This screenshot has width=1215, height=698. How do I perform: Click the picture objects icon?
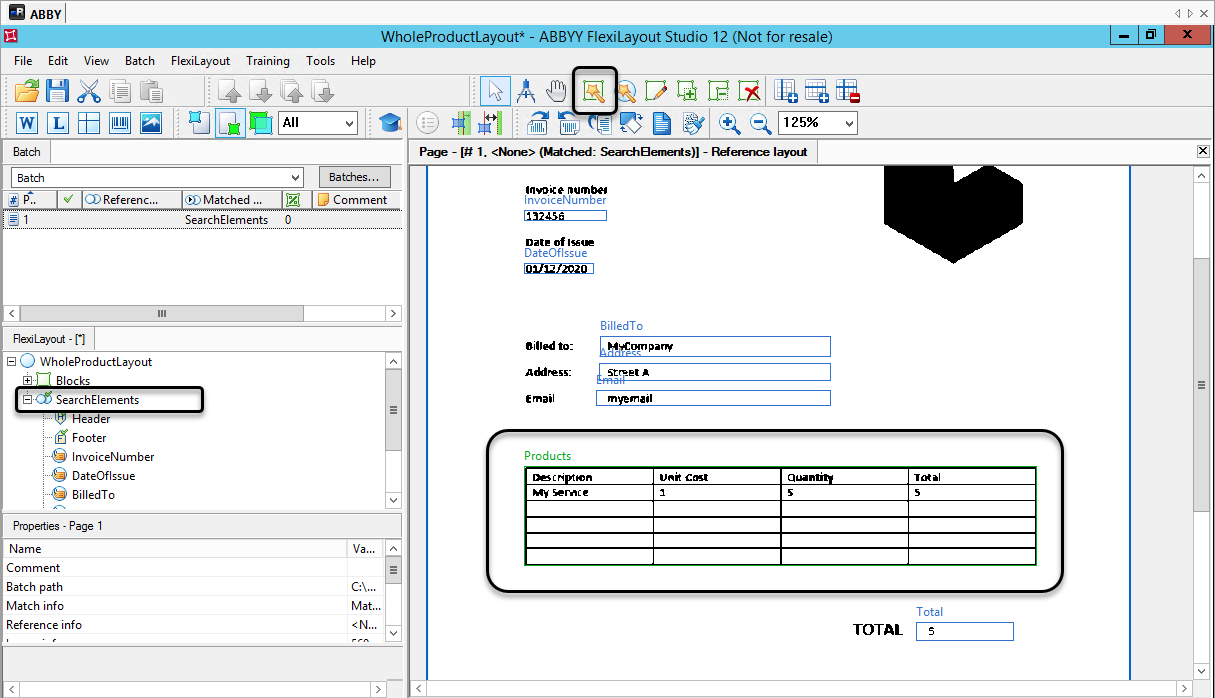pyautogui.click(x=151, y=123)
